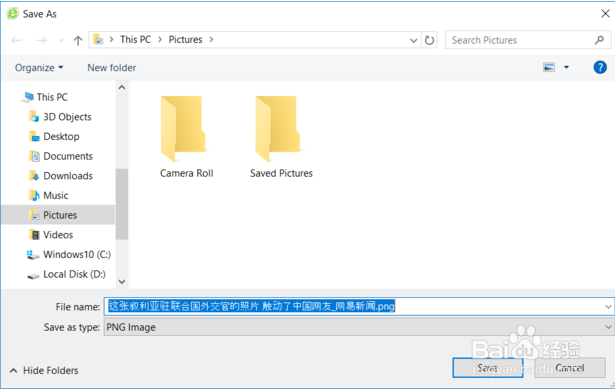Click the Cancel button
This screenshot has width=615, height=390.
pos(570,368)
